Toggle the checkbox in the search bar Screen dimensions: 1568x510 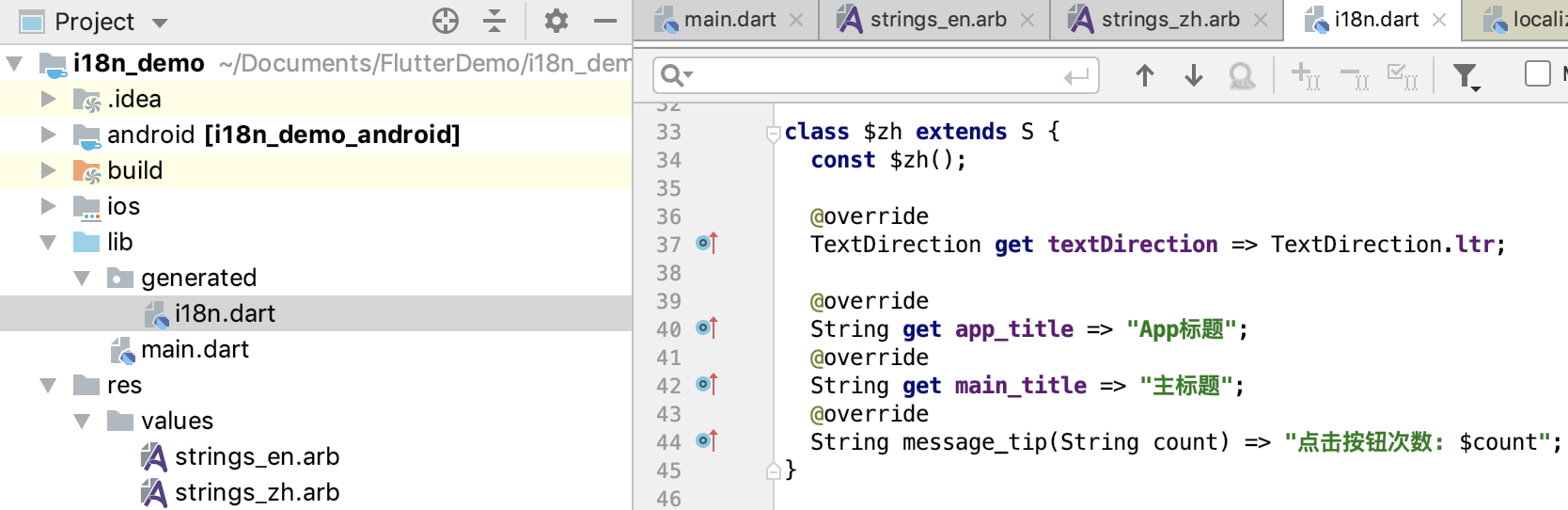pos(1537,73)
